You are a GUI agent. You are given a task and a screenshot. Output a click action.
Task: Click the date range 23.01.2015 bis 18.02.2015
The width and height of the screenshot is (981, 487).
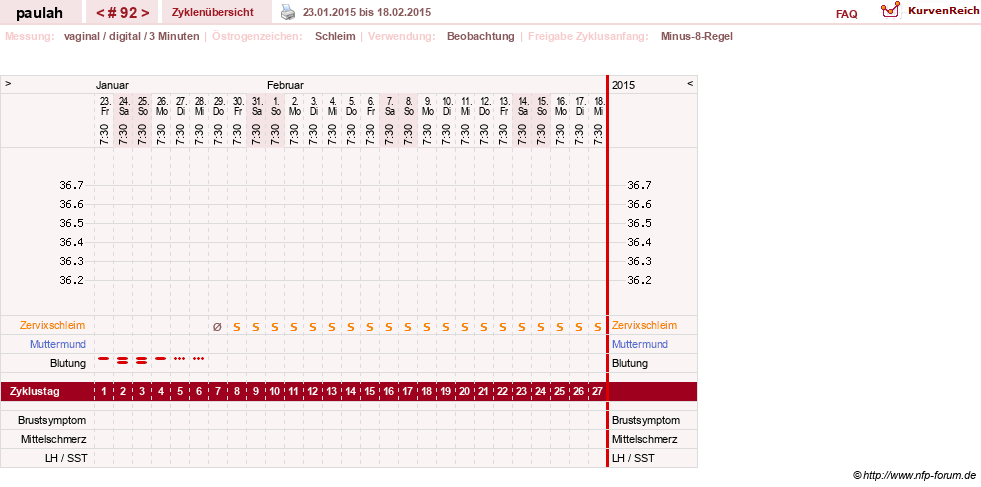[x=367, y=12]
